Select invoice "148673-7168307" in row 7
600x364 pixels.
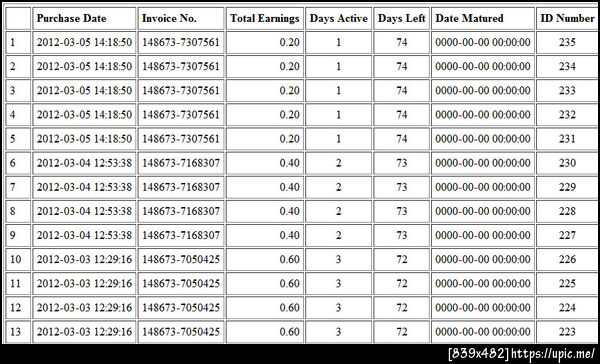coord(181,187)
